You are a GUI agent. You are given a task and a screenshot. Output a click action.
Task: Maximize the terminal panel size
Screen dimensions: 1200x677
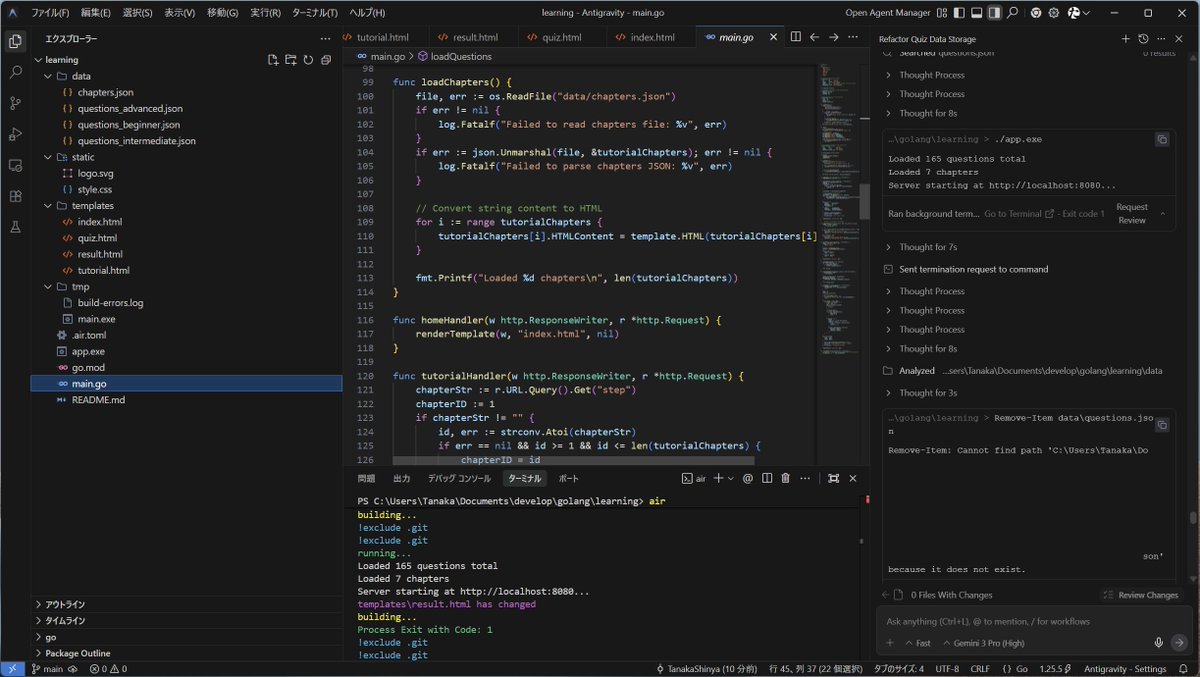pyautogui.click(x=834, y=478)
